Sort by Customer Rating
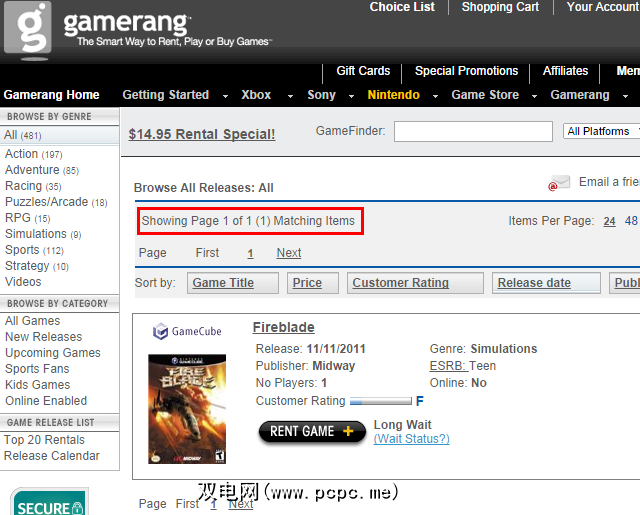 [x=415, y=283]
